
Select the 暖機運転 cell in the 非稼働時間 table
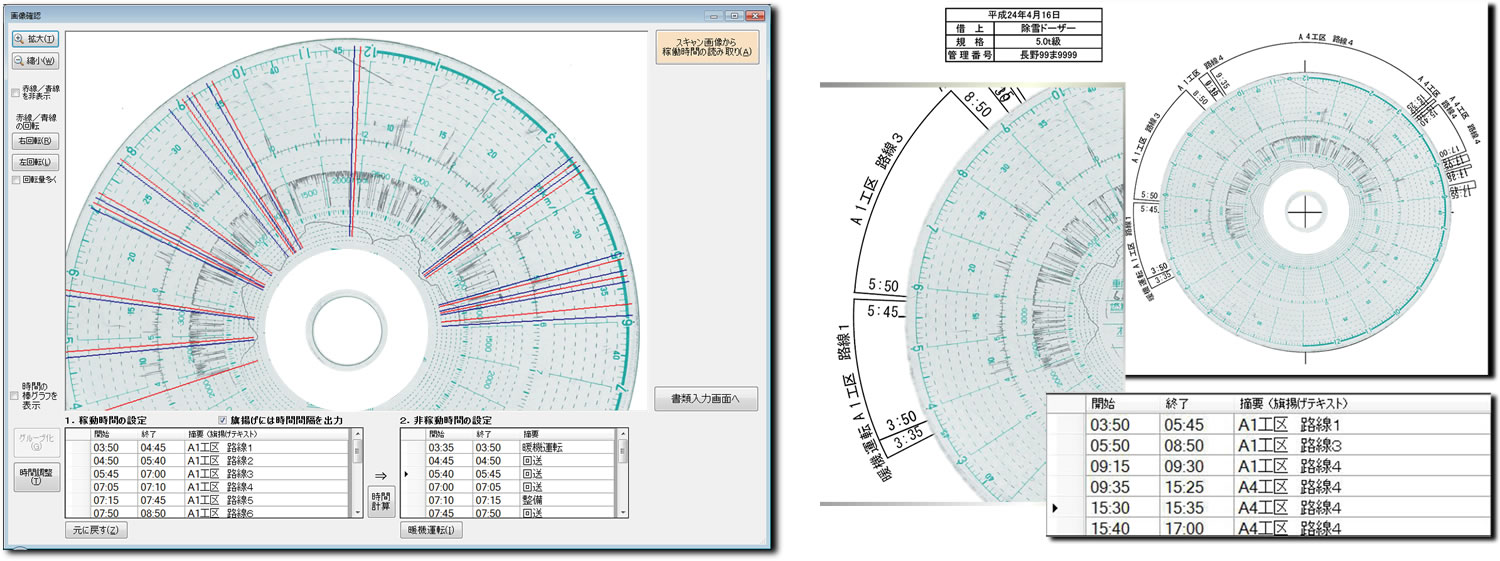[x=566, y=448]
